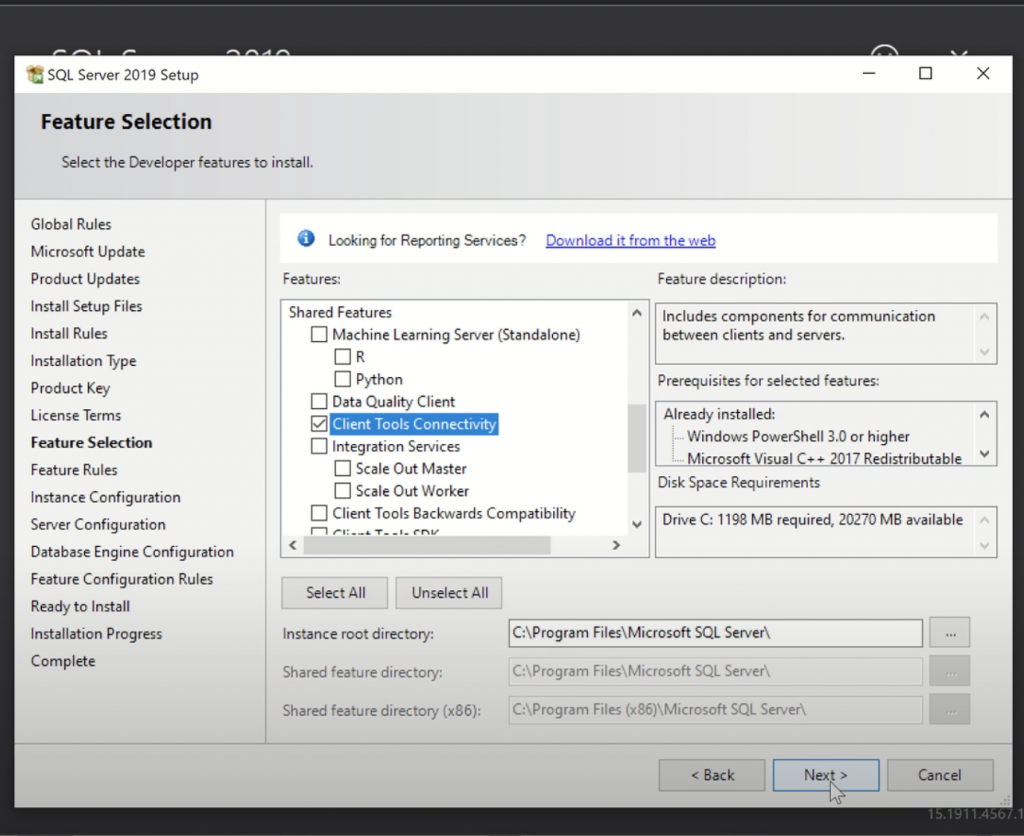Screen dimensions: 1024x836
Task: Click Features list horizontal scrollbar thumb
Action: (x=427, y=545)
